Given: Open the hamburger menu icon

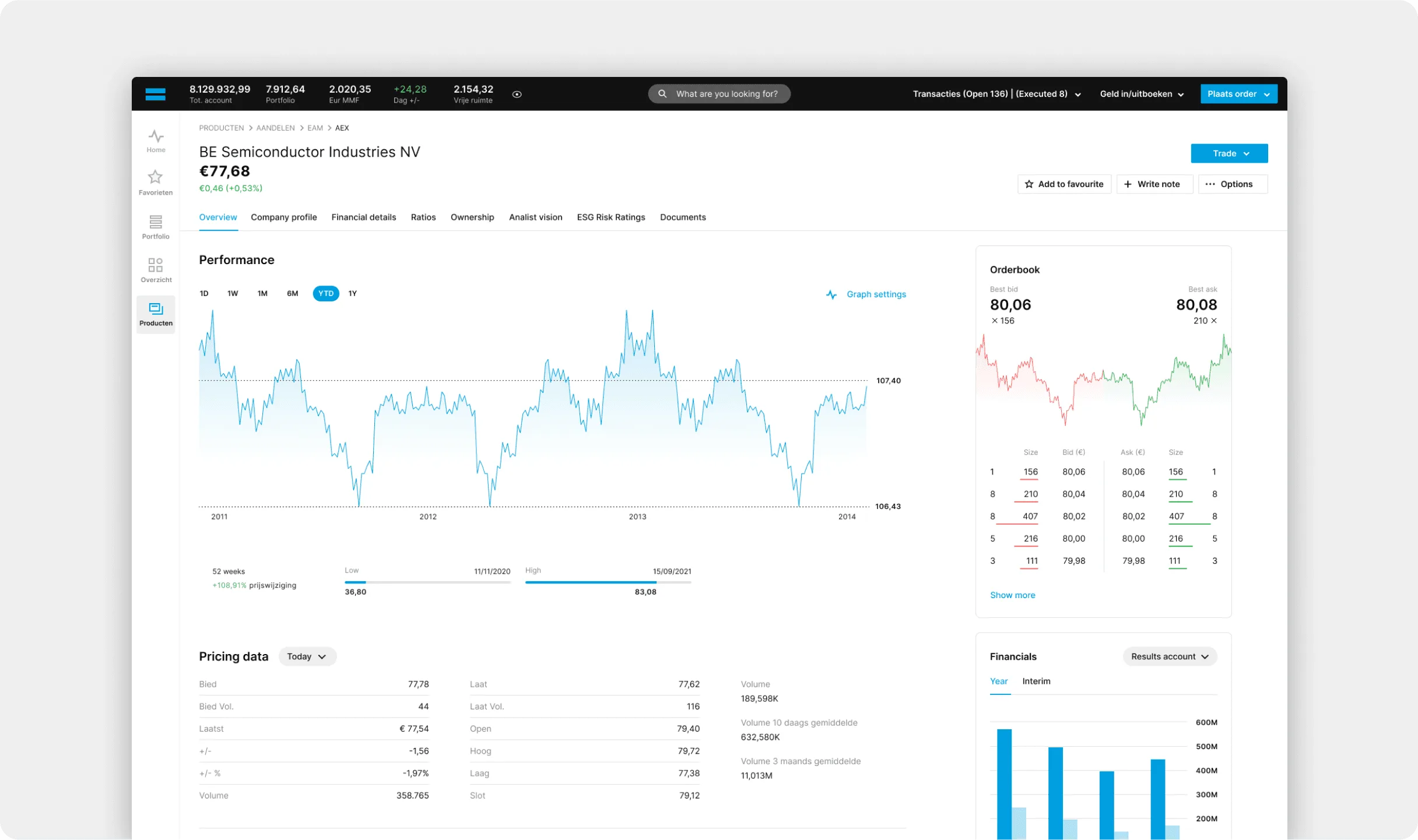Looking at the screenshot, I should [x=155, y=94].
